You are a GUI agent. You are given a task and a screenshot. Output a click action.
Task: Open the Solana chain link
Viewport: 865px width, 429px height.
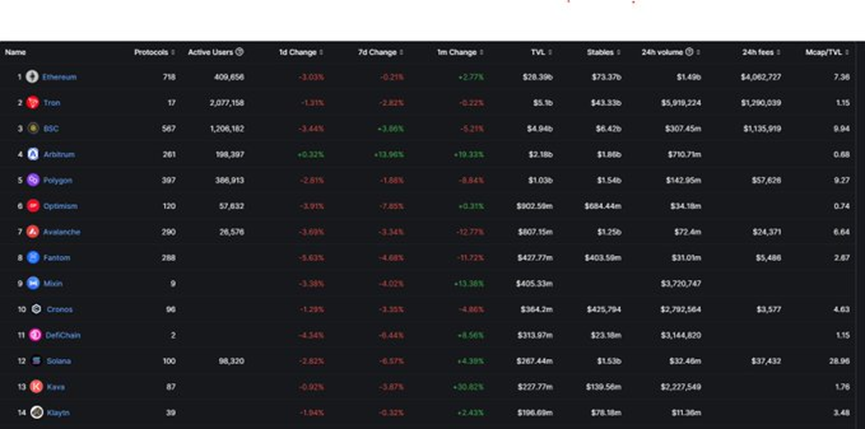coord(58,361)
